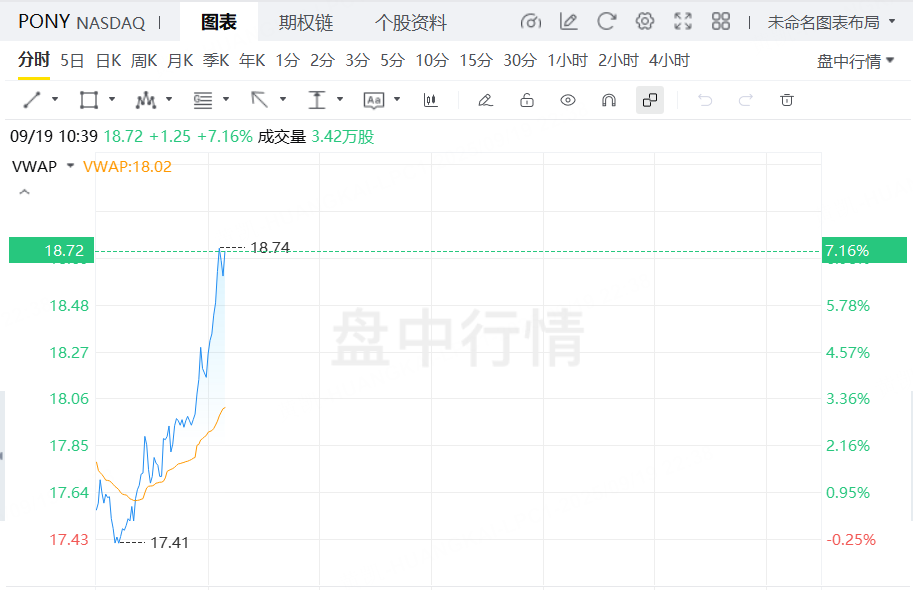Collapse the indicator legend chevron

pyautogui.click(x=24, y=192)
